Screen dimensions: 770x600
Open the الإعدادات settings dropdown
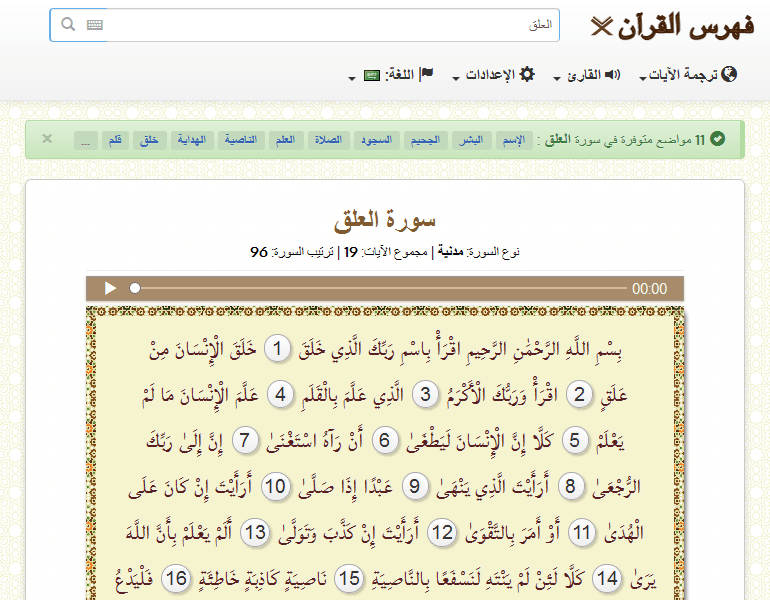(493, 75)
